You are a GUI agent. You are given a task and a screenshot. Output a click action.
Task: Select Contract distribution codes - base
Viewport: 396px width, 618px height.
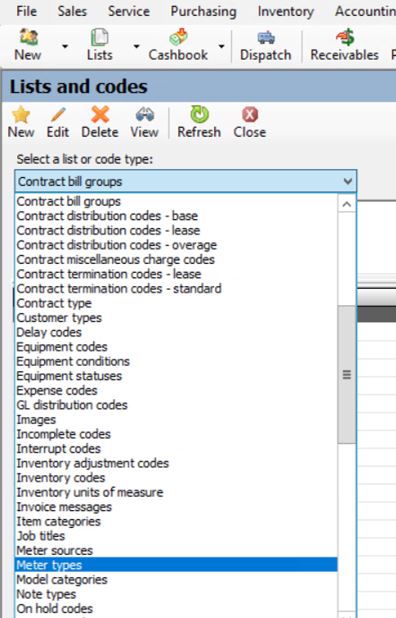(x=176, y=216)
